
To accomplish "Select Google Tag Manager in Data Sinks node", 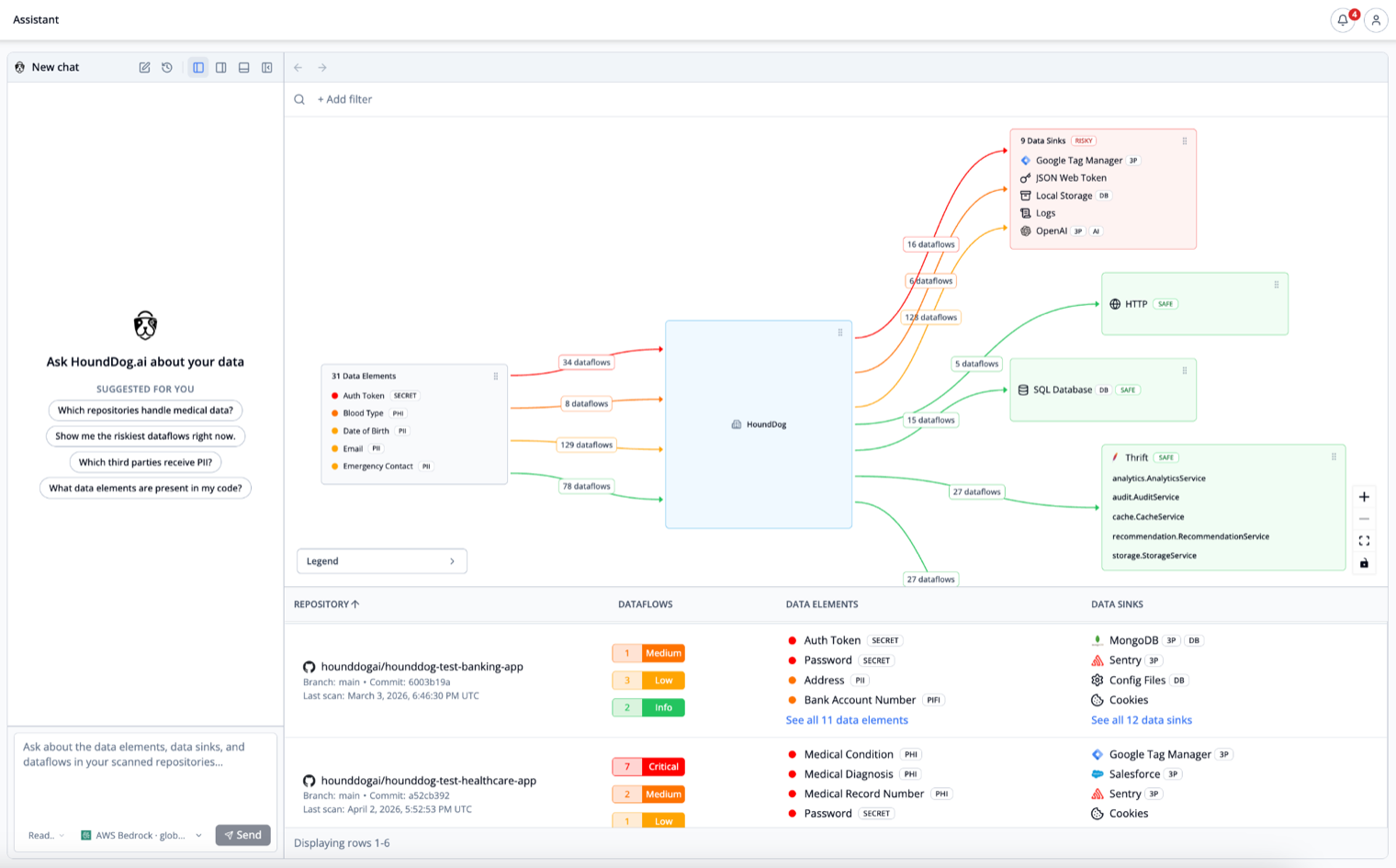I will 1079,160.
